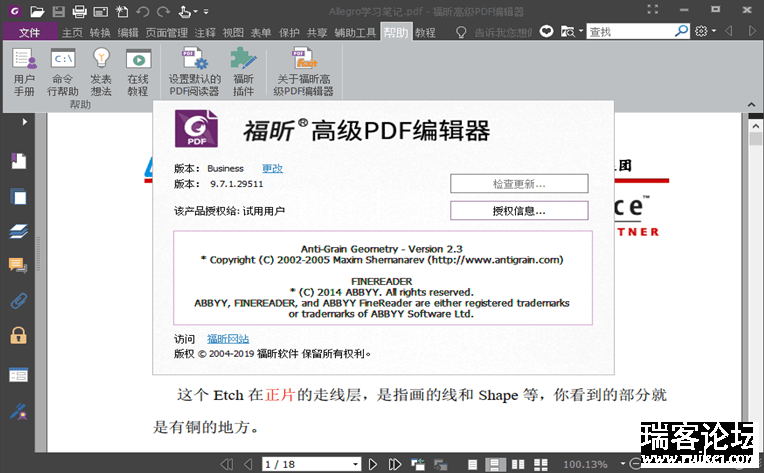Select the Hand tool icon
This screenshot has width=764, height=473.
coord(185,11)
